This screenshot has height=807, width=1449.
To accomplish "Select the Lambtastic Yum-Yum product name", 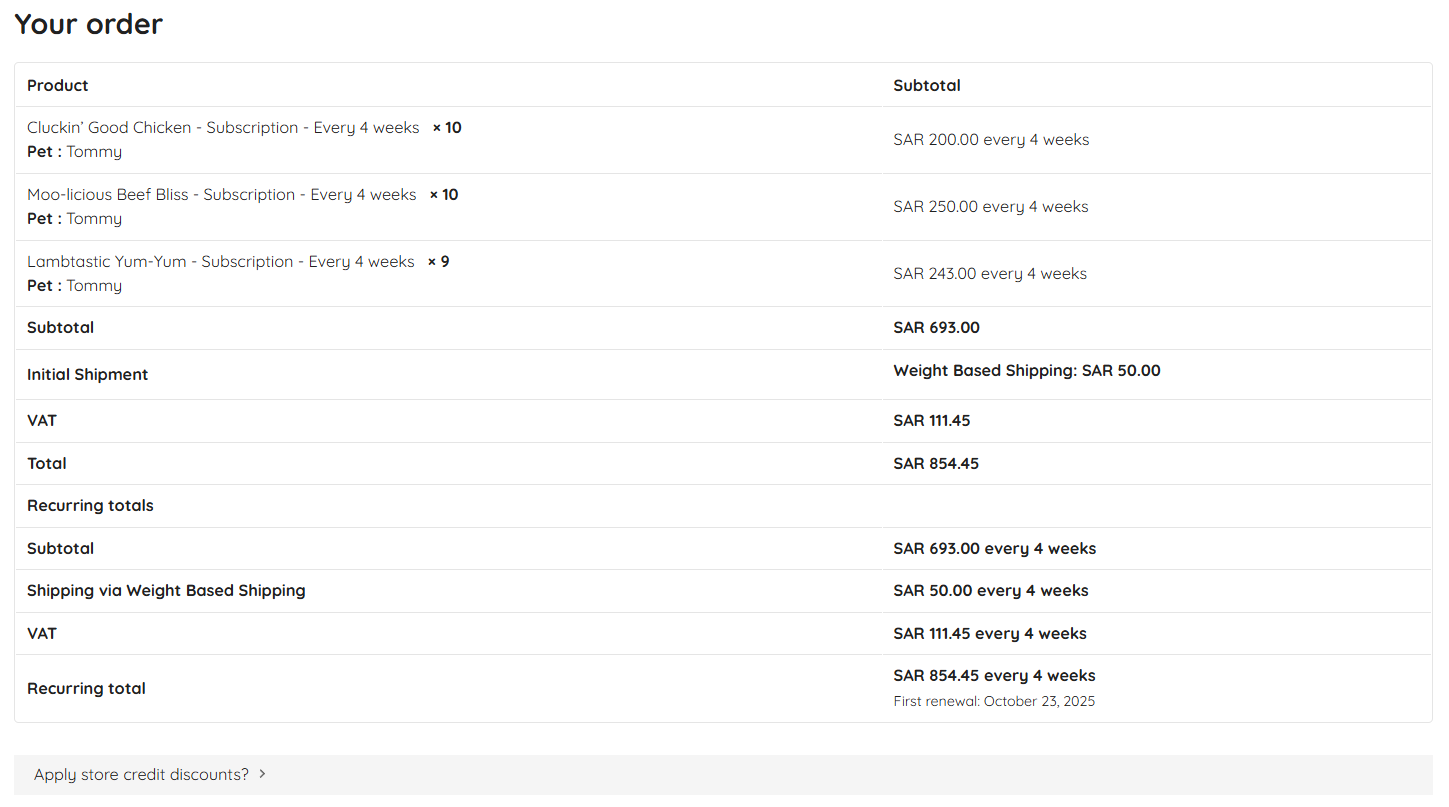I will point(220,262).
